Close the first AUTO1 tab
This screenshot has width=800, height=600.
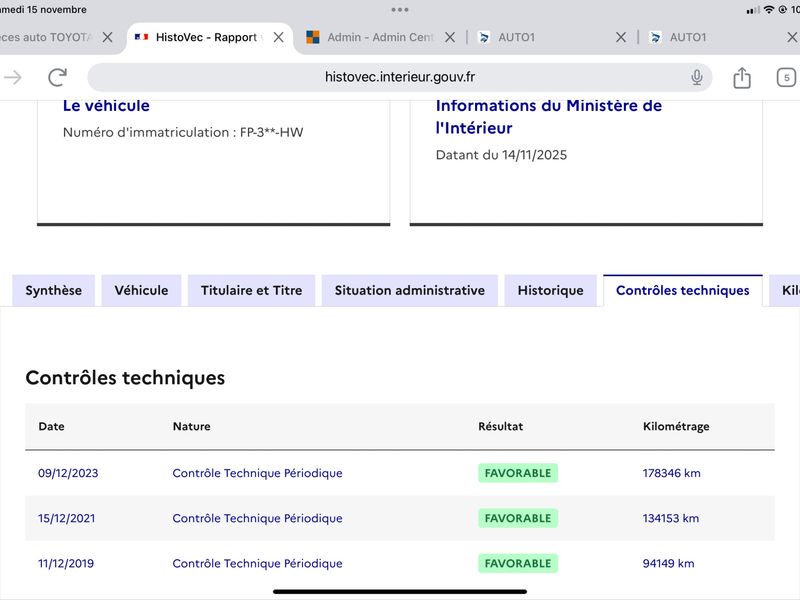[621, 37]
